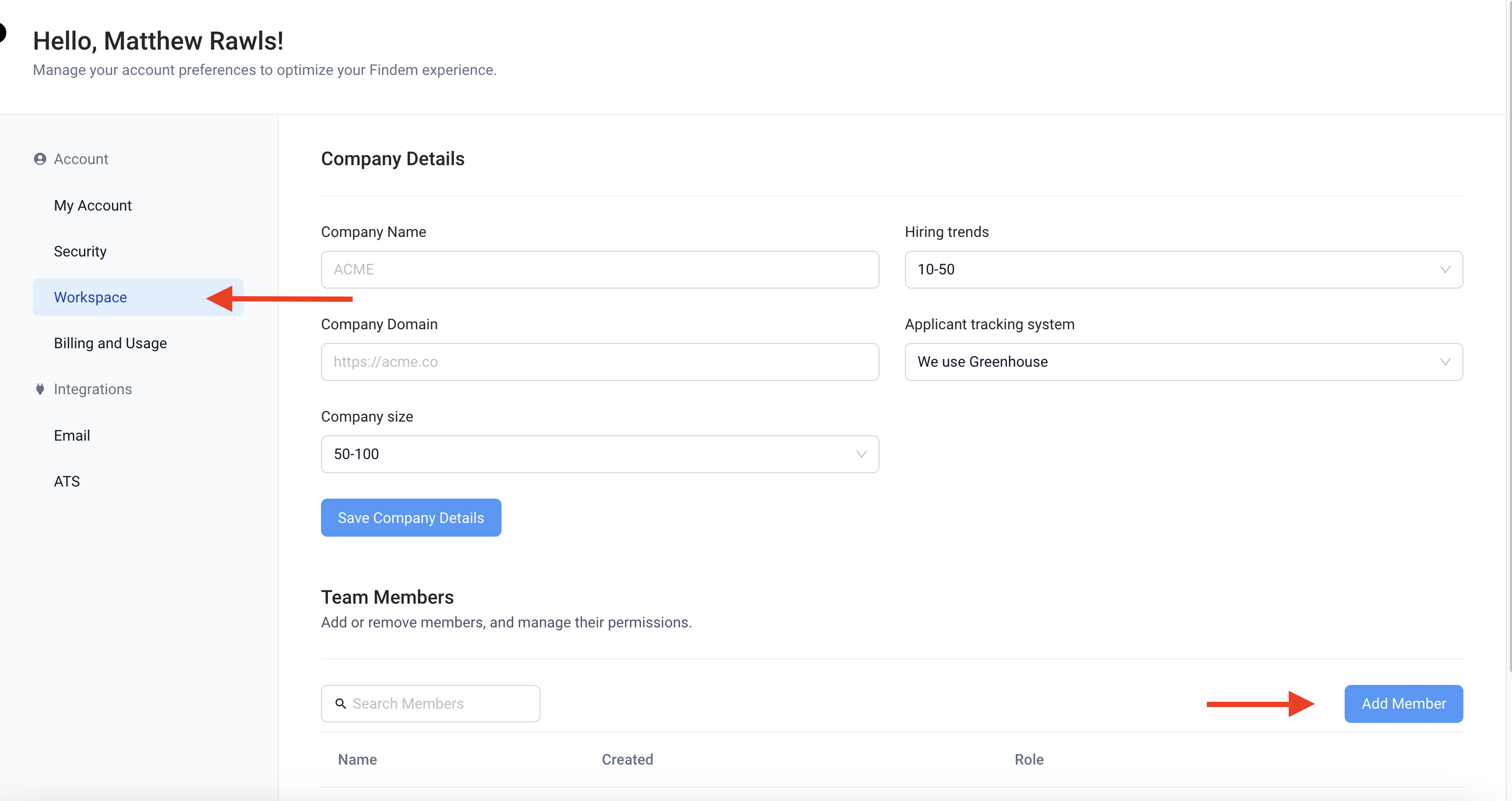This screenshot has height=801, width=1512.
Task: Focus the Company Name field
Action: [600, 269]
